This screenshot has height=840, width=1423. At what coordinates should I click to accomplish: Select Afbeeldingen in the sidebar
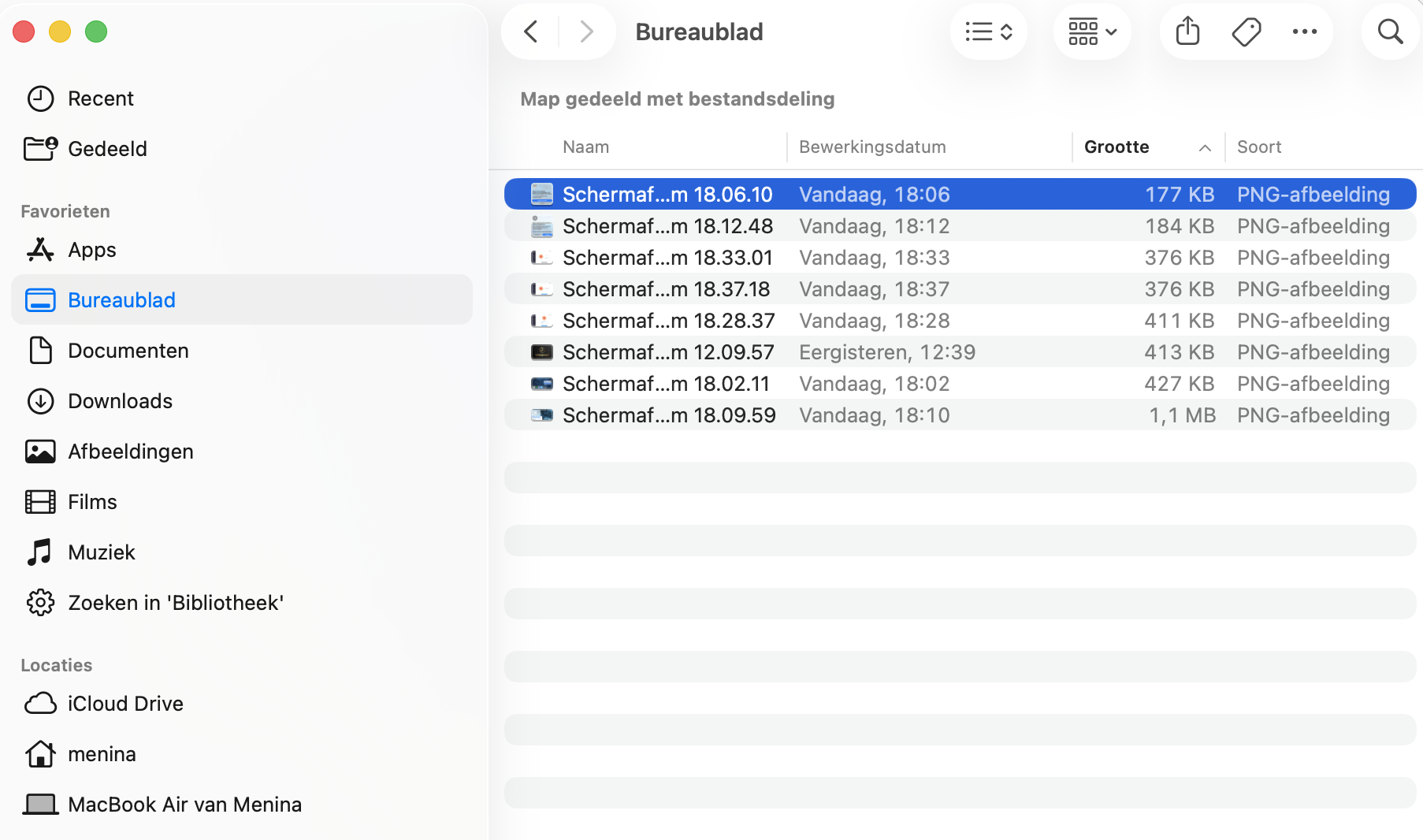coord(131,451)
